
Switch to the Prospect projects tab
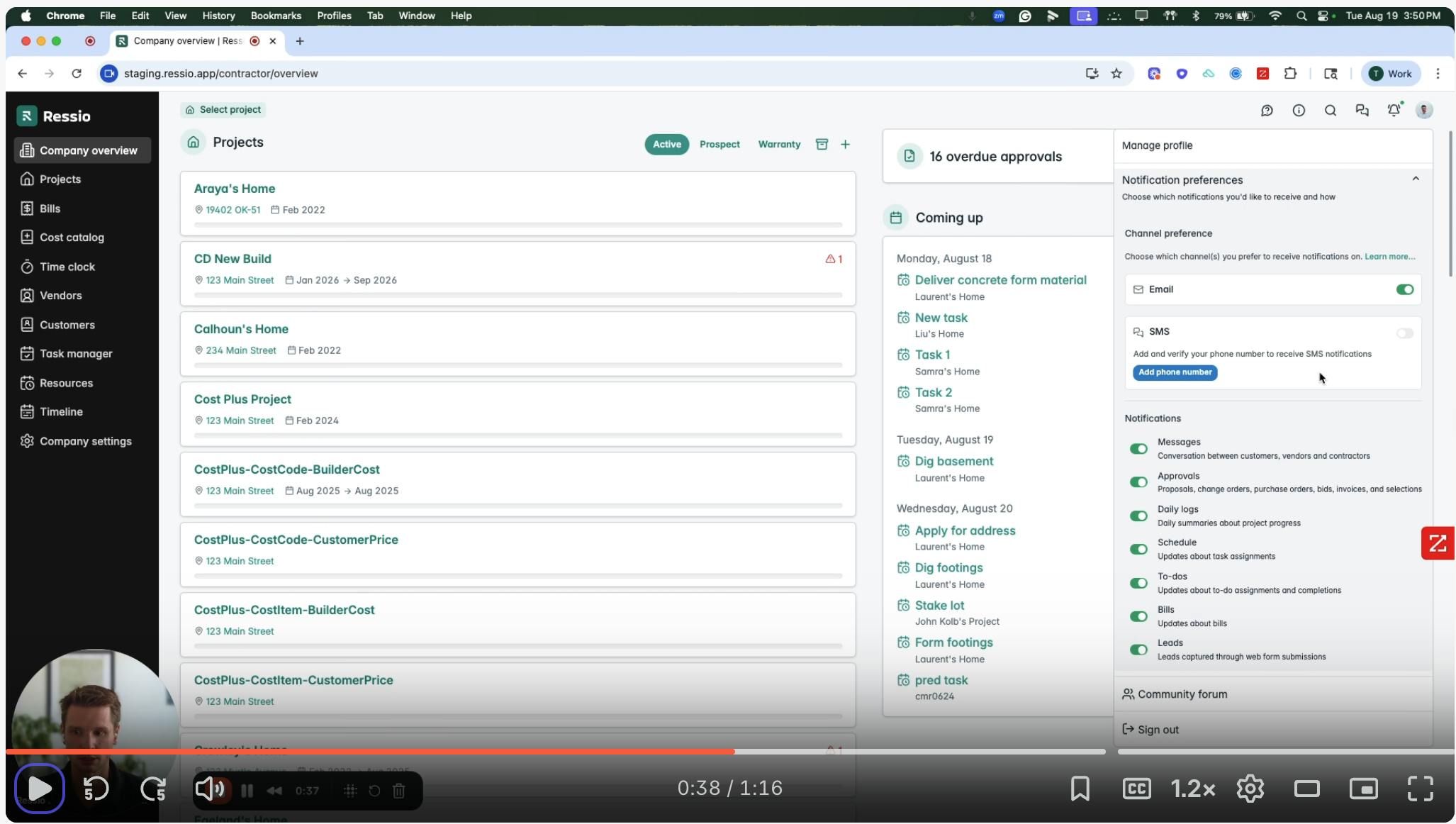coord(719,144)
